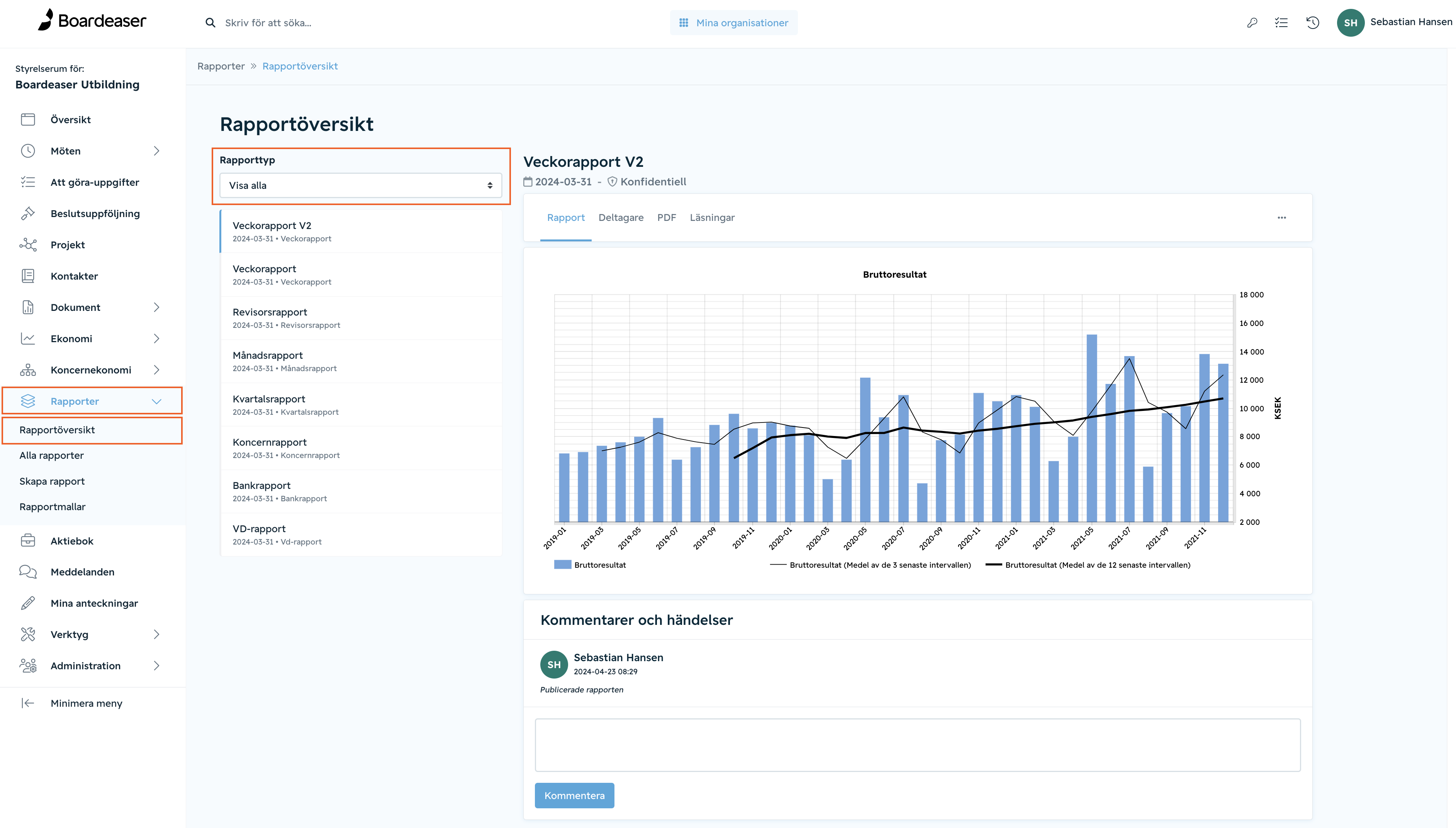Select Kvartalsrapport in the report list
This screenshot has width=1456, height=828.
point(361,405)
